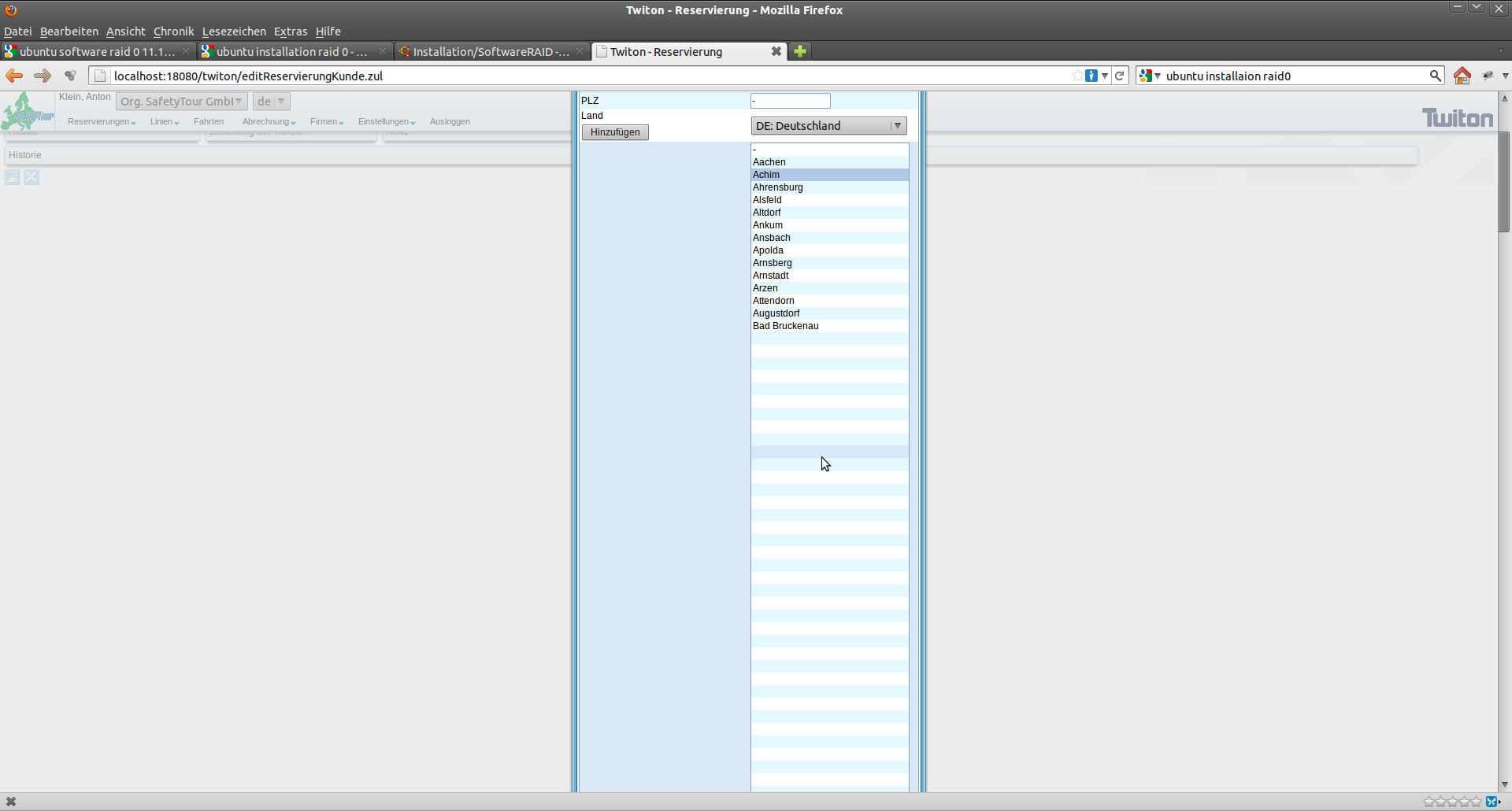Click the search magnifier icon

[1435, 76]
